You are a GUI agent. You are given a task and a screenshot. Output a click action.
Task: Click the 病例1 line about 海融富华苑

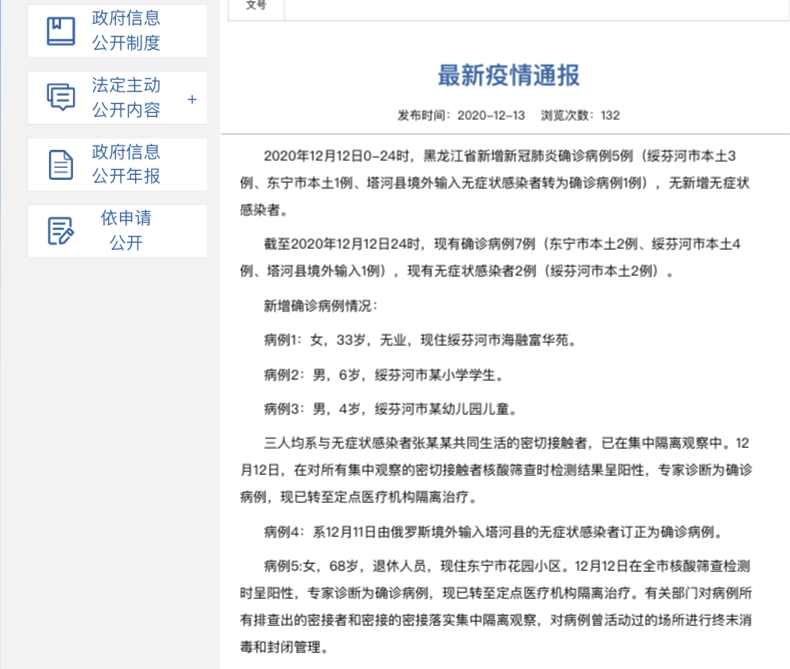420,340
